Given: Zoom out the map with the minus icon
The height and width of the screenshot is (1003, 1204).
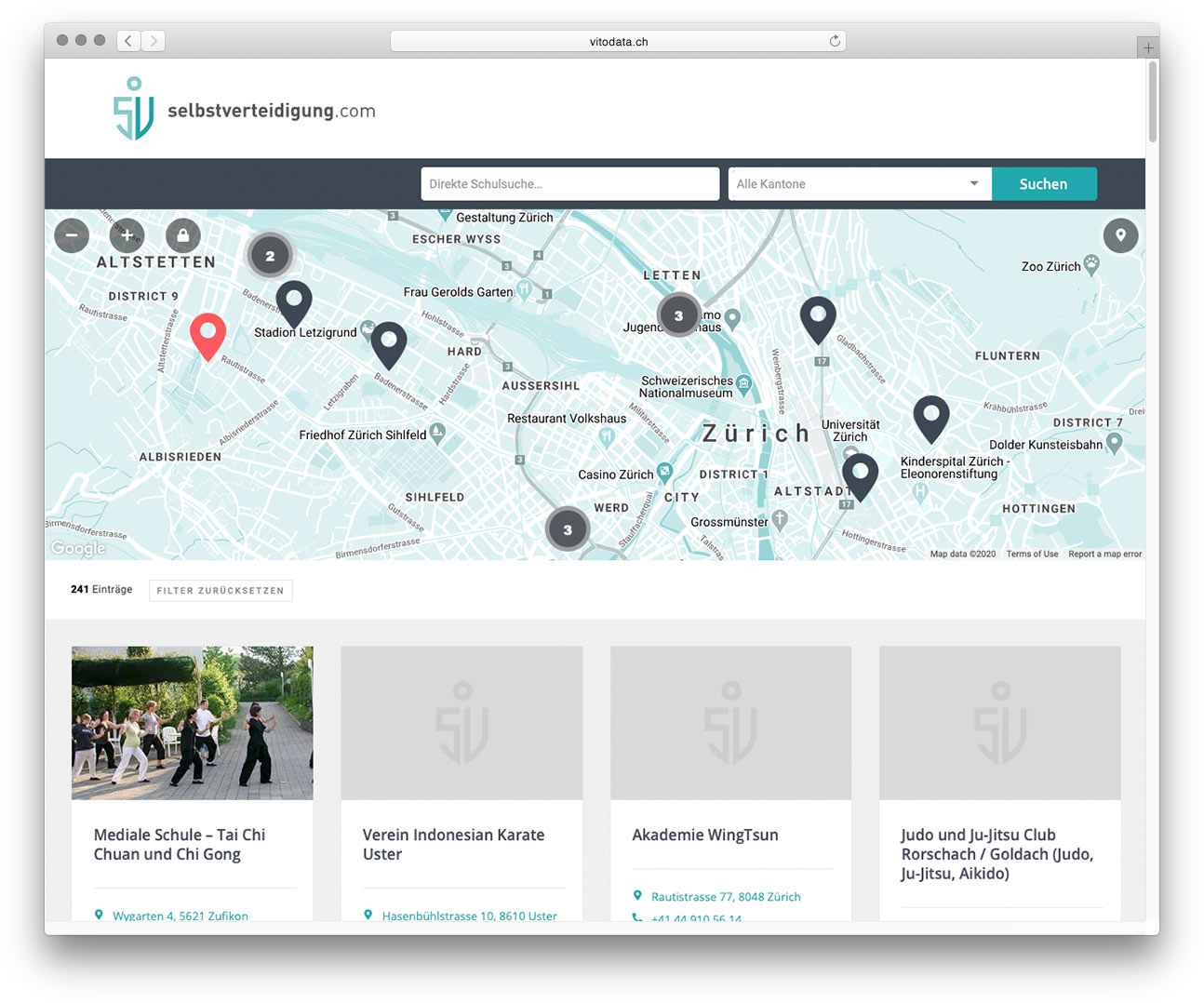Looking at the screenshot, I should pos(72,235).
